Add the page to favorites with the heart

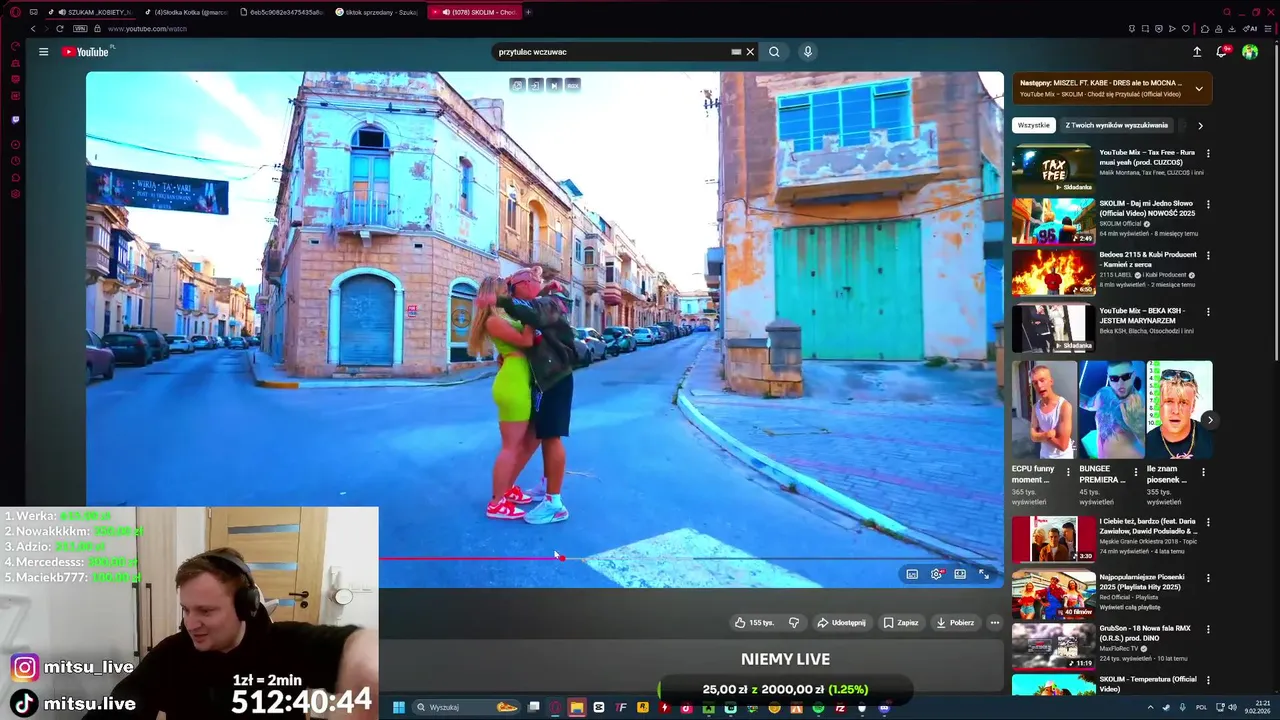click(1186, 29)
